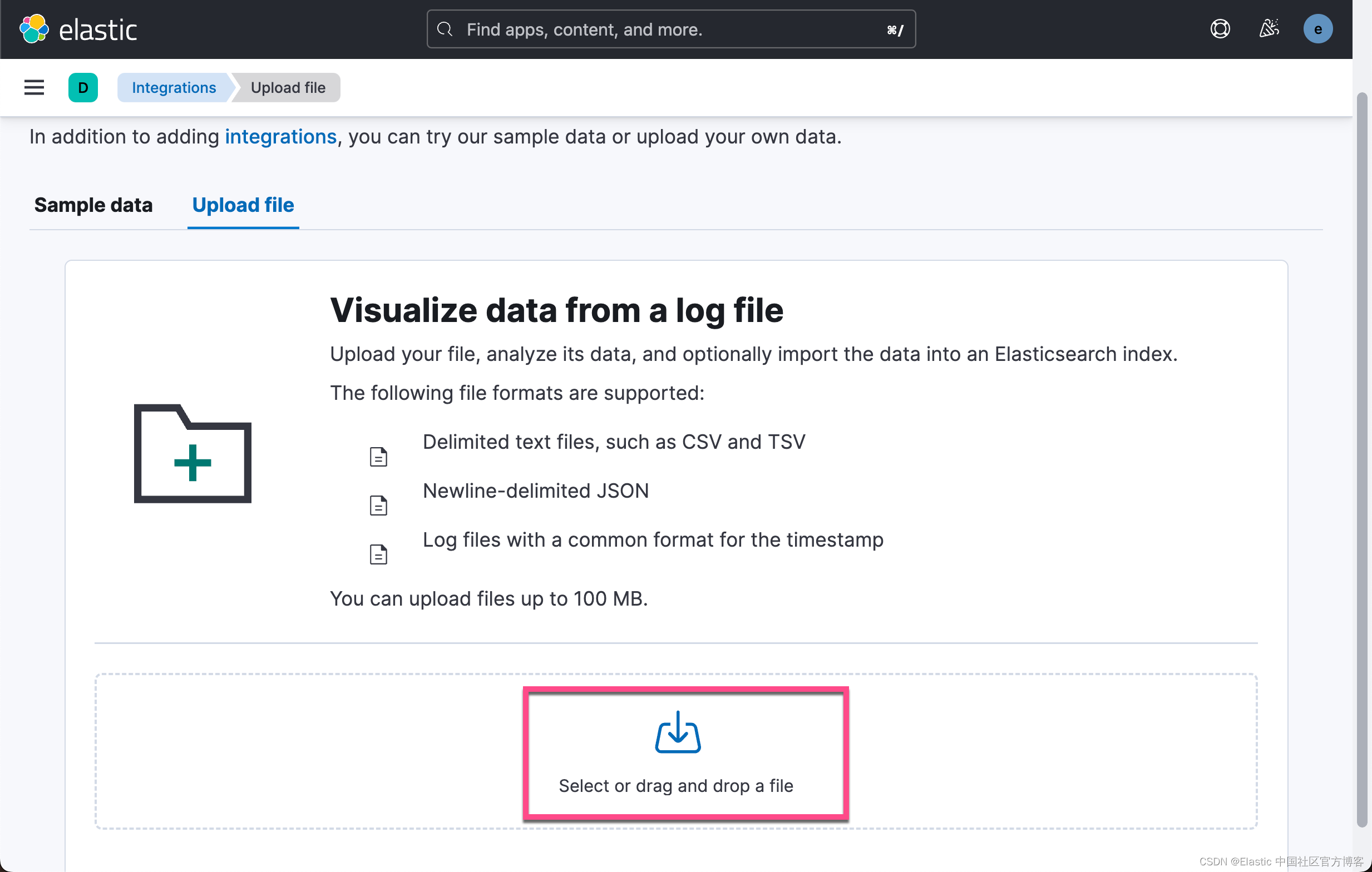This screenshot has width=1372, height=872.
Task: Click the Elastic logo
Action: [78, 28]
